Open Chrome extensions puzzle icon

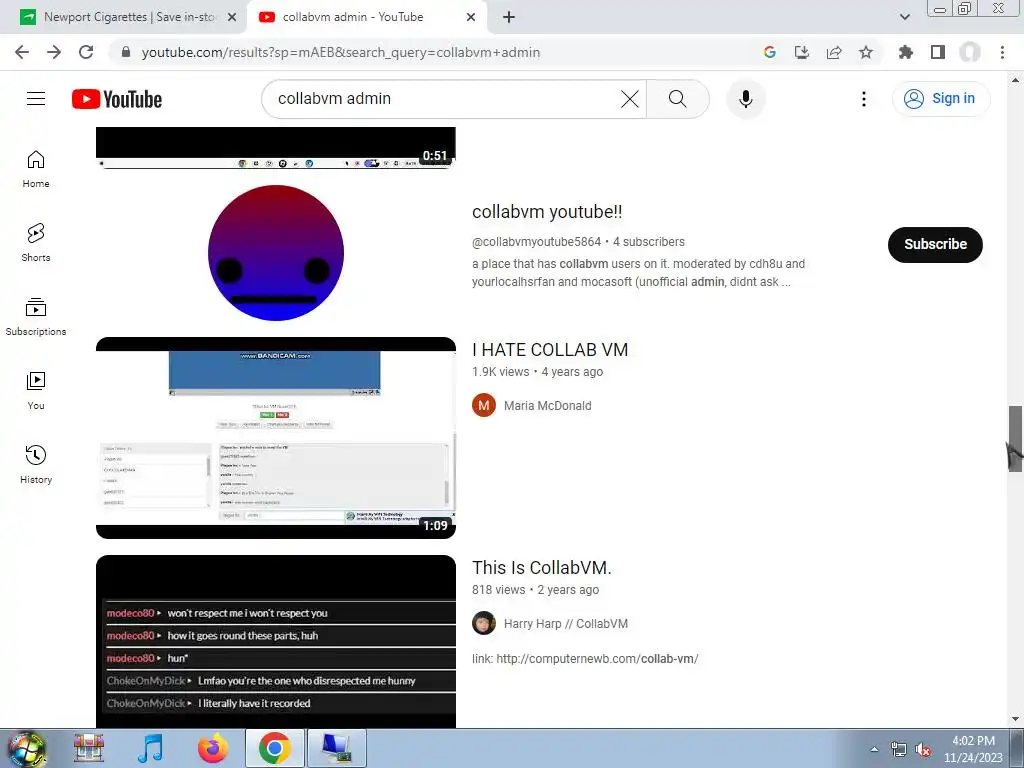pos(906,52)
